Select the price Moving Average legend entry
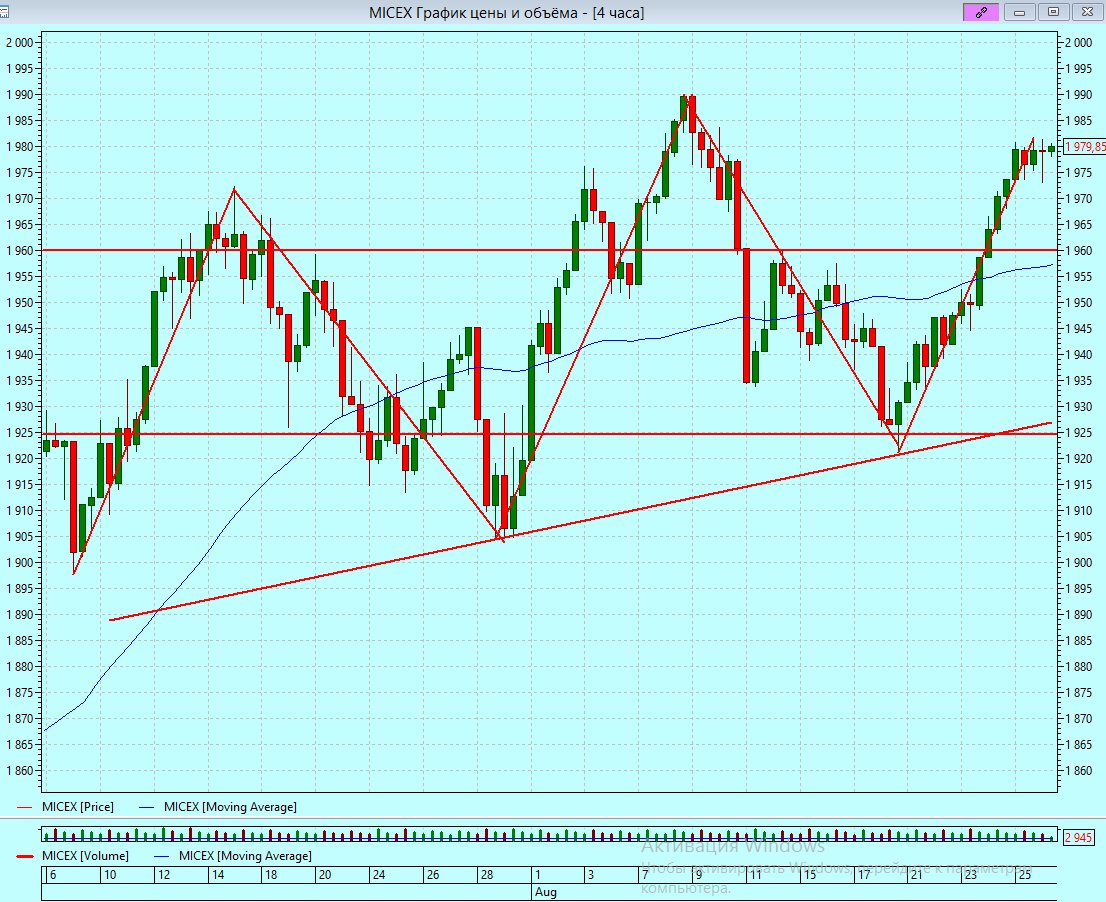Image resolution: width=1106 pixels, height=902 pixels. tap(229, 806)
